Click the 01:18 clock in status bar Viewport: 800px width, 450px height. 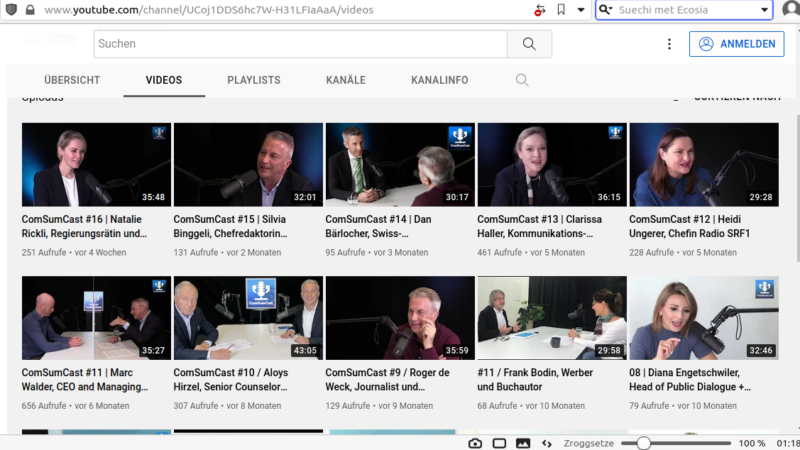788,443
